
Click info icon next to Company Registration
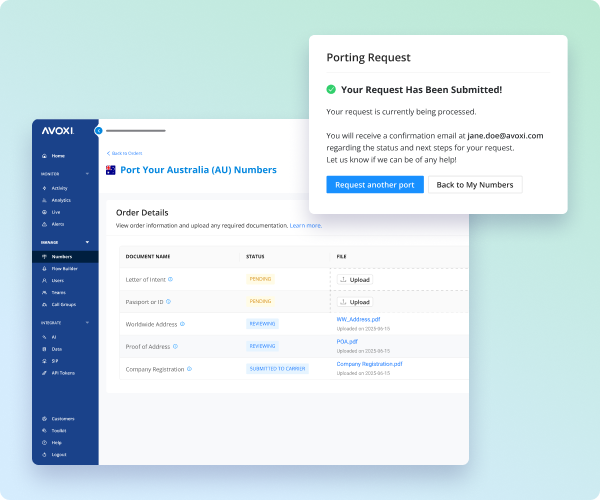[189, 369]
